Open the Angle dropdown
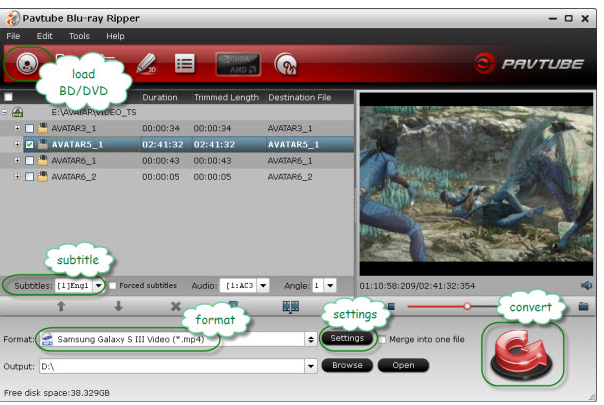 330,286
